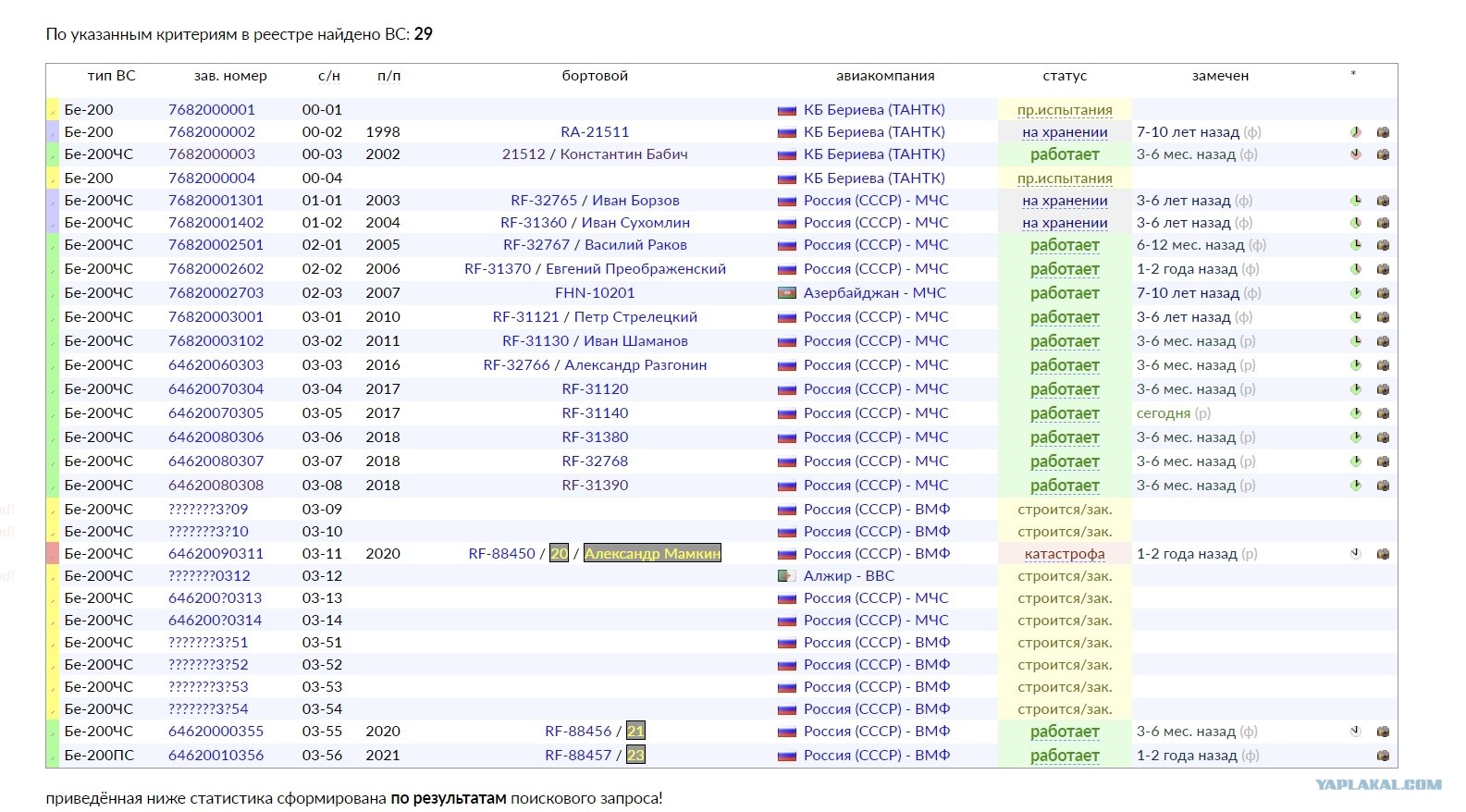Open Алжир - ВВС operator link
The width and height of the screenshot is (1466, 812).
(x=849, y=576)
